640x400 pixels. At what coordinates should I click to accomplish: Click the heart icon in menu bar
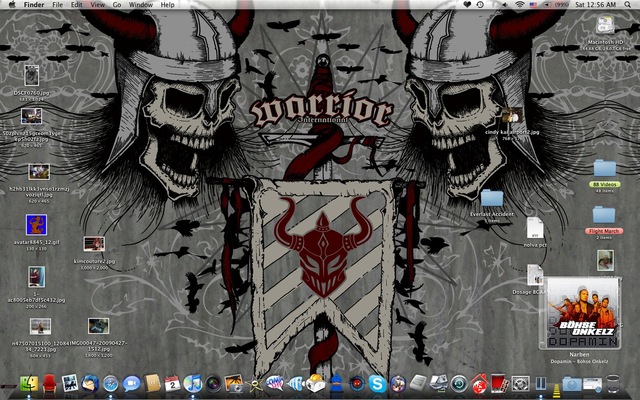[467, 4]
